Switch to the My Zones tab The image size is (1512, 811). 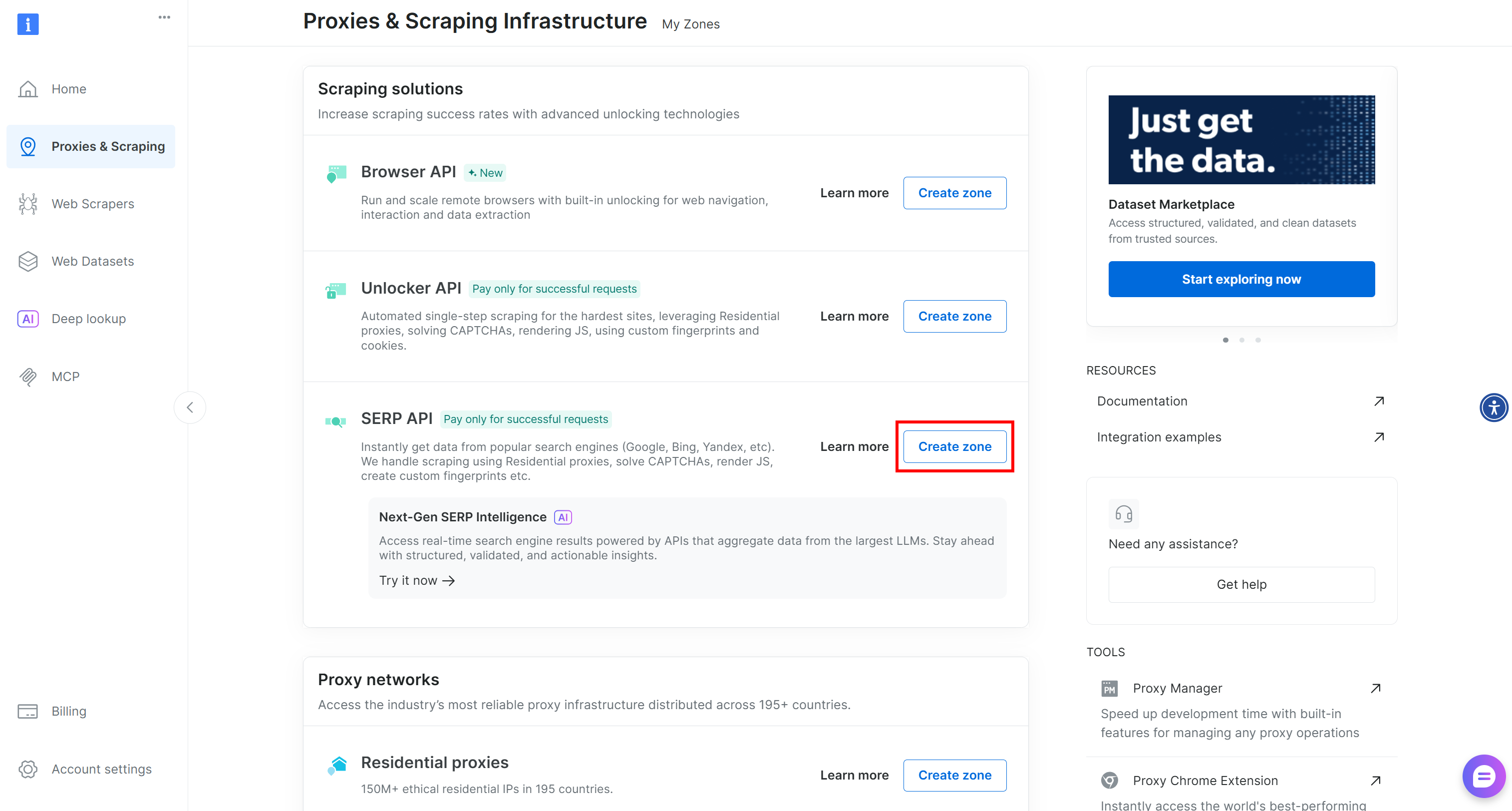[x=690, y=24]
